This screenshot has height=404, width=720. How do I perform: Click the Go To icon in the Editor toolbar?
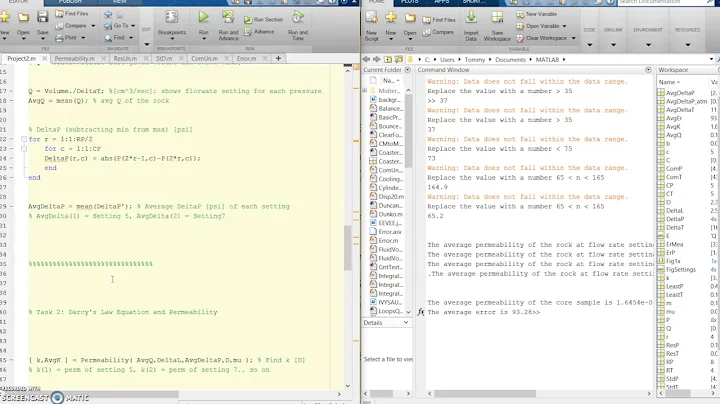tap(108, 26)
